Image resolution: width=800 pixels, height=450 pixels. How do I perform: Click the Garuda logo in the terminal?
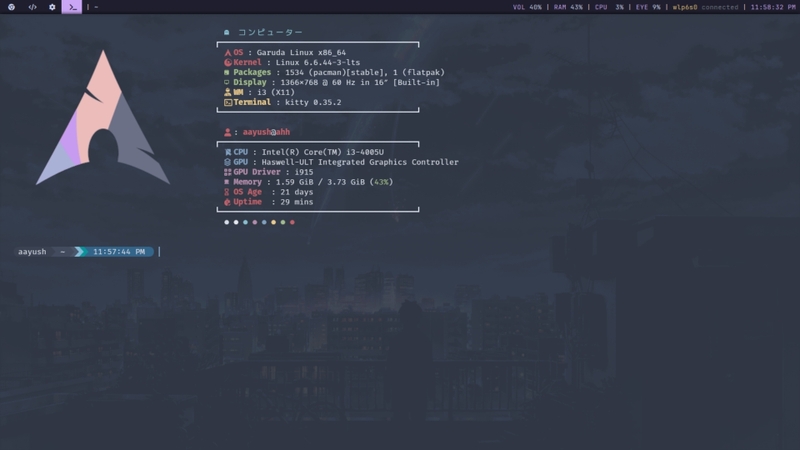point(103,117)
